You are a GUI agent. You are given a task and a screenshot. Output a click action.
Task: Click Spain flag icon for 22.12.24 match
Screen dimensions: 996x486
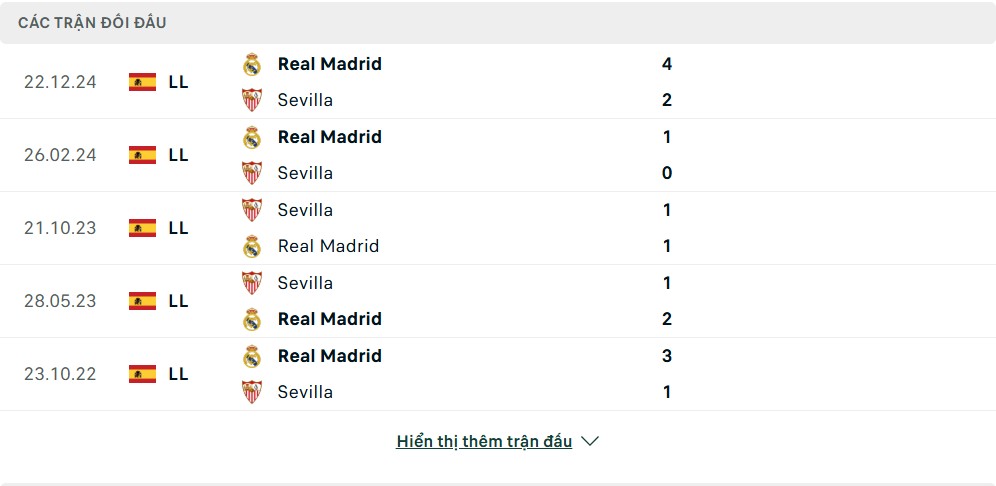[142, 82]
